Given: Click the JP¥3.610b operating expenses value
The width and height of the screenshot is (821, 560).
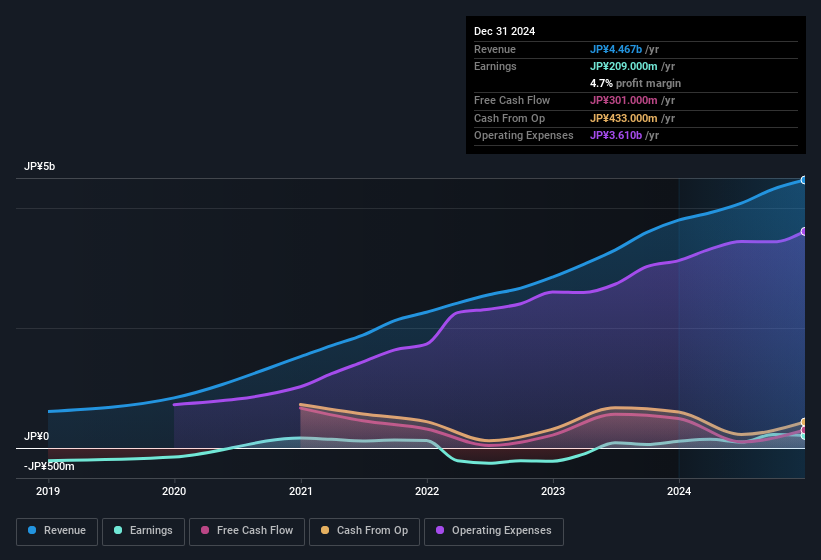Looking at the screenshot, I should point(616,135).
